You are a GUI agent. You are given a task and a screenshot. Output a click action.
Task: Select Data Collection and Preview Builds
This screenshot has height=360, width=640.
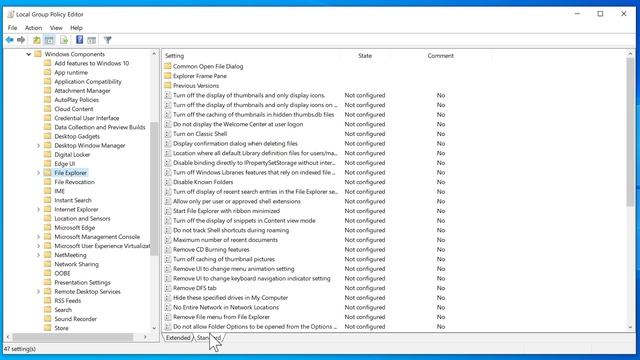coord(100,127)
